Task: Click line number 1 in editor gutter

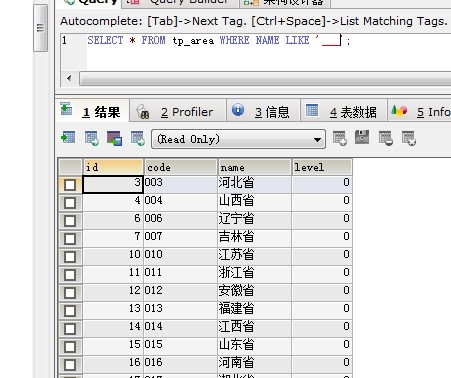Action: [x=64, y=41]
